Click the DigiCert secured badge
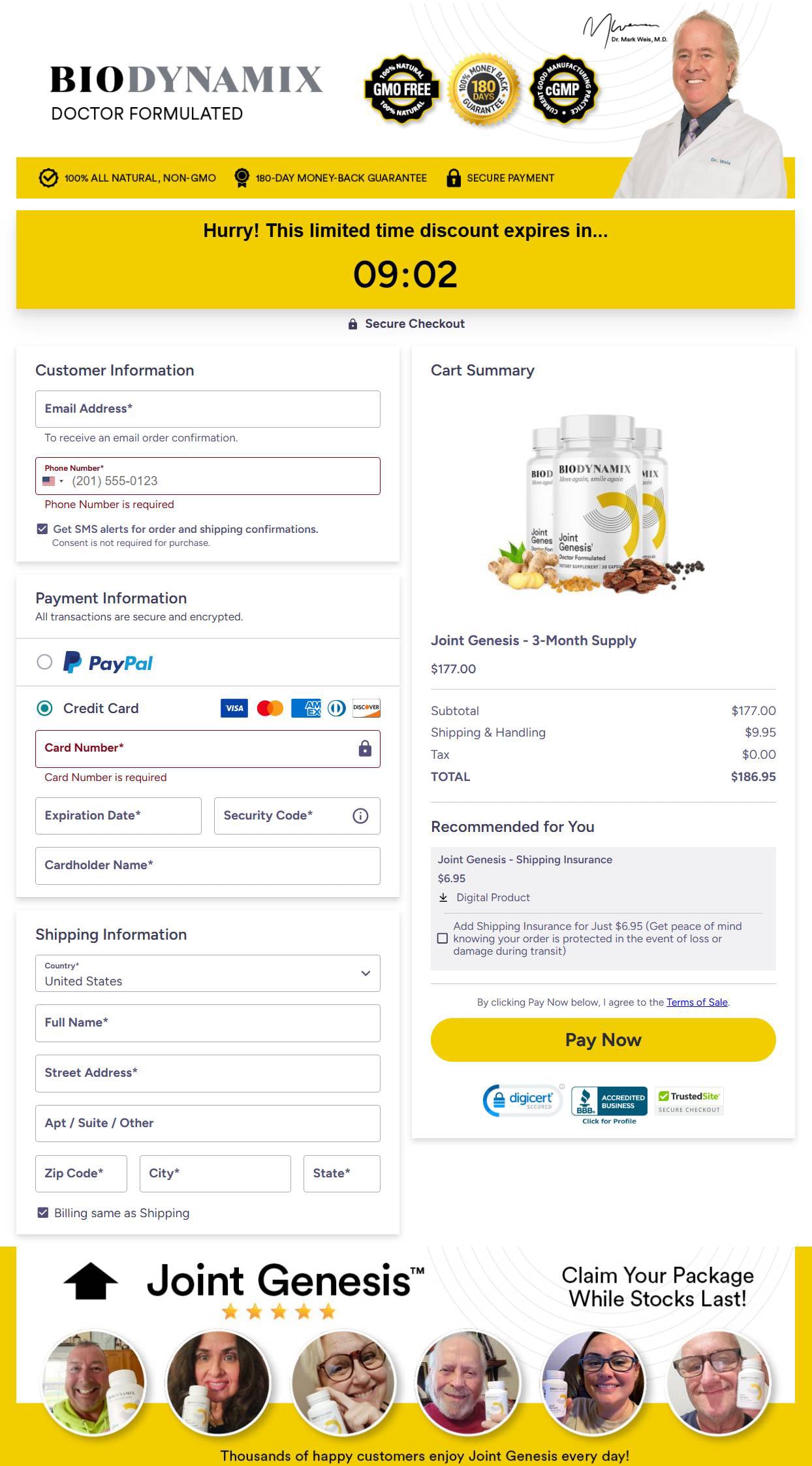Image resolution: width=812 pixels, height=1466 pixels. pos(523,1100)
